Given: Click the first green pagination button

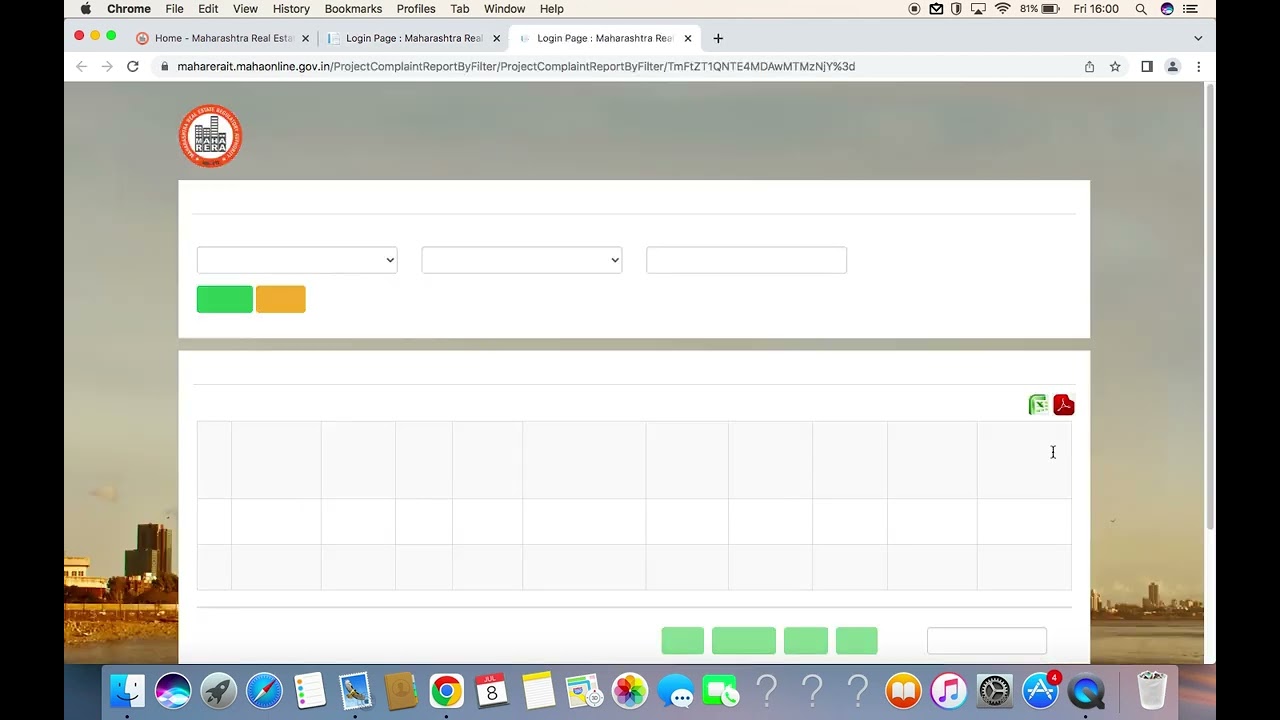Looking at the screenshot, I should click(683, 641).
